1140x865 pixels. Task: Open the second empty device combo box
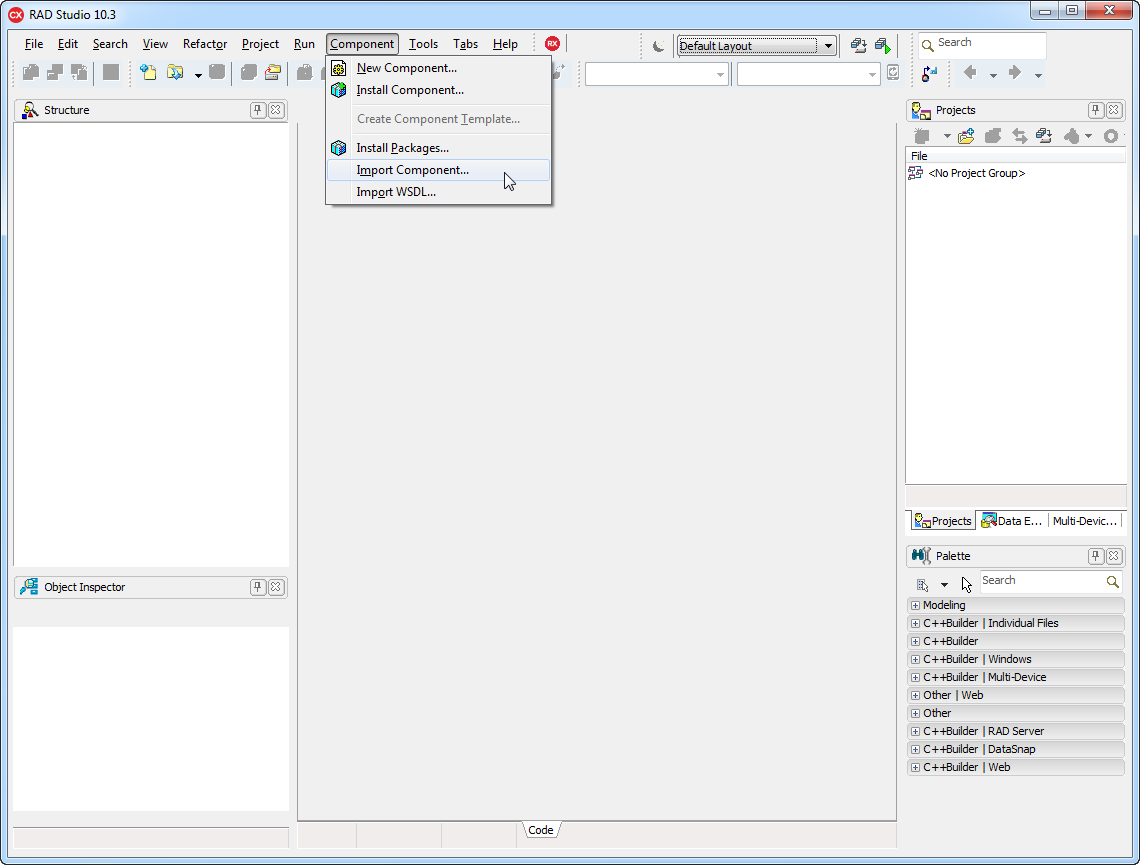coord(808,74)
